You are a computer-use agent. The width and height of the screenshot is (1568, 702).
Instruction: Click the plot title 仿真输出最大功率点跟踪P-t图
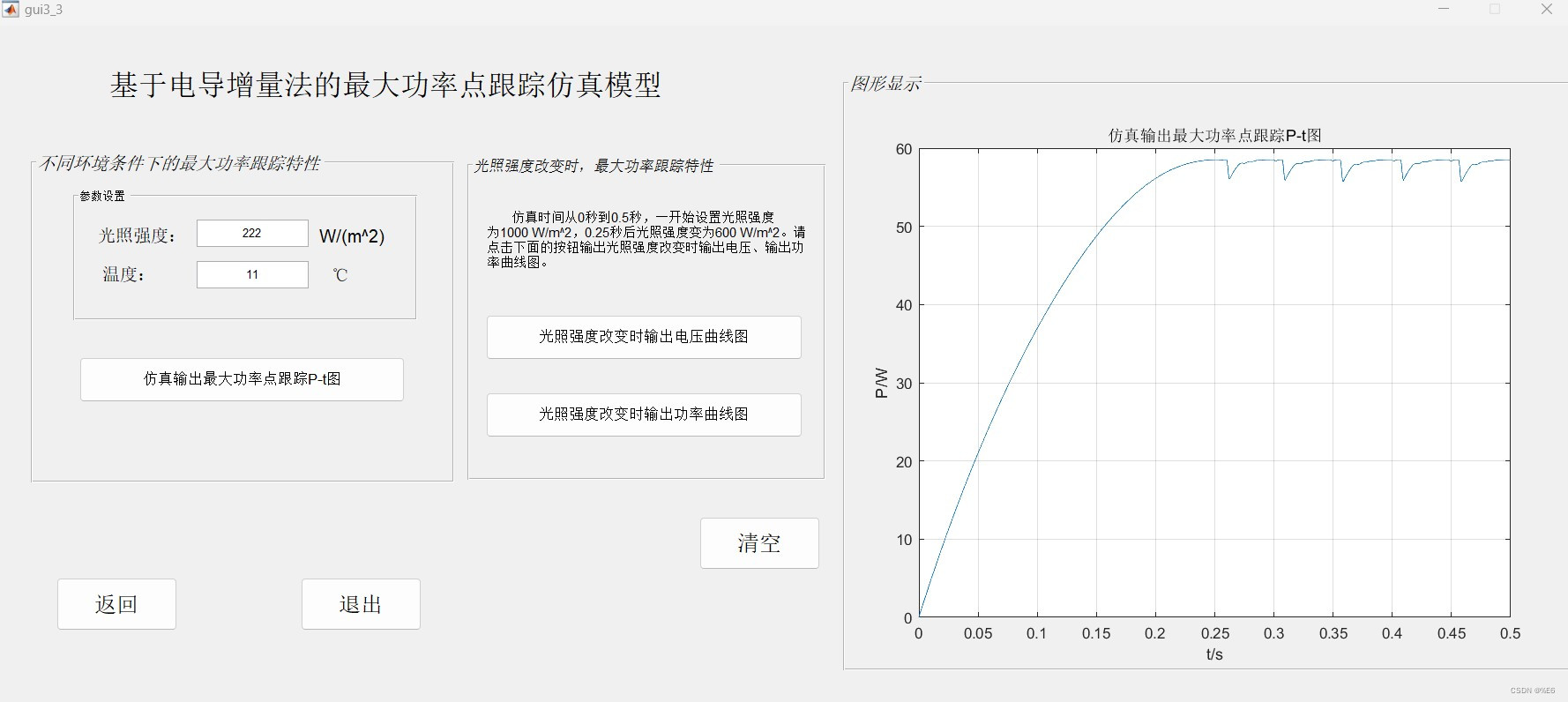click(1214, 136)
